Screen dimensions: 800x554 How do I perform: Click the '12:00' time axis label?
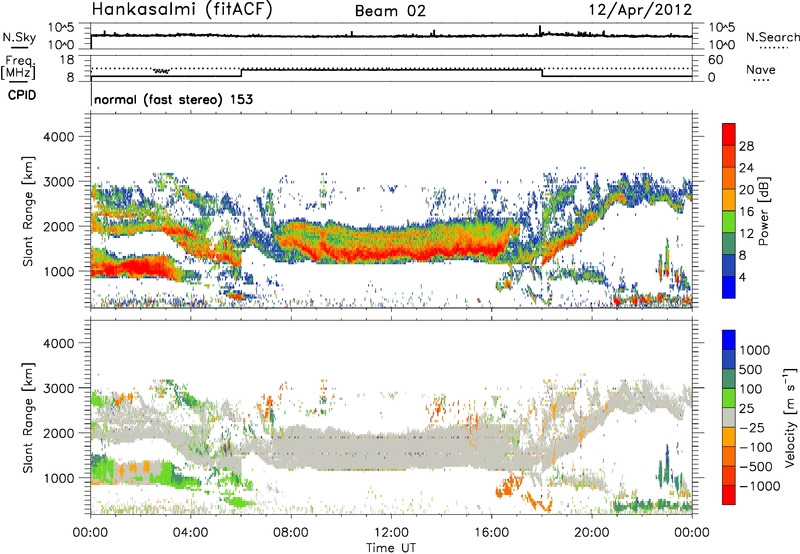pyautogui.click(x=391, y=532)
